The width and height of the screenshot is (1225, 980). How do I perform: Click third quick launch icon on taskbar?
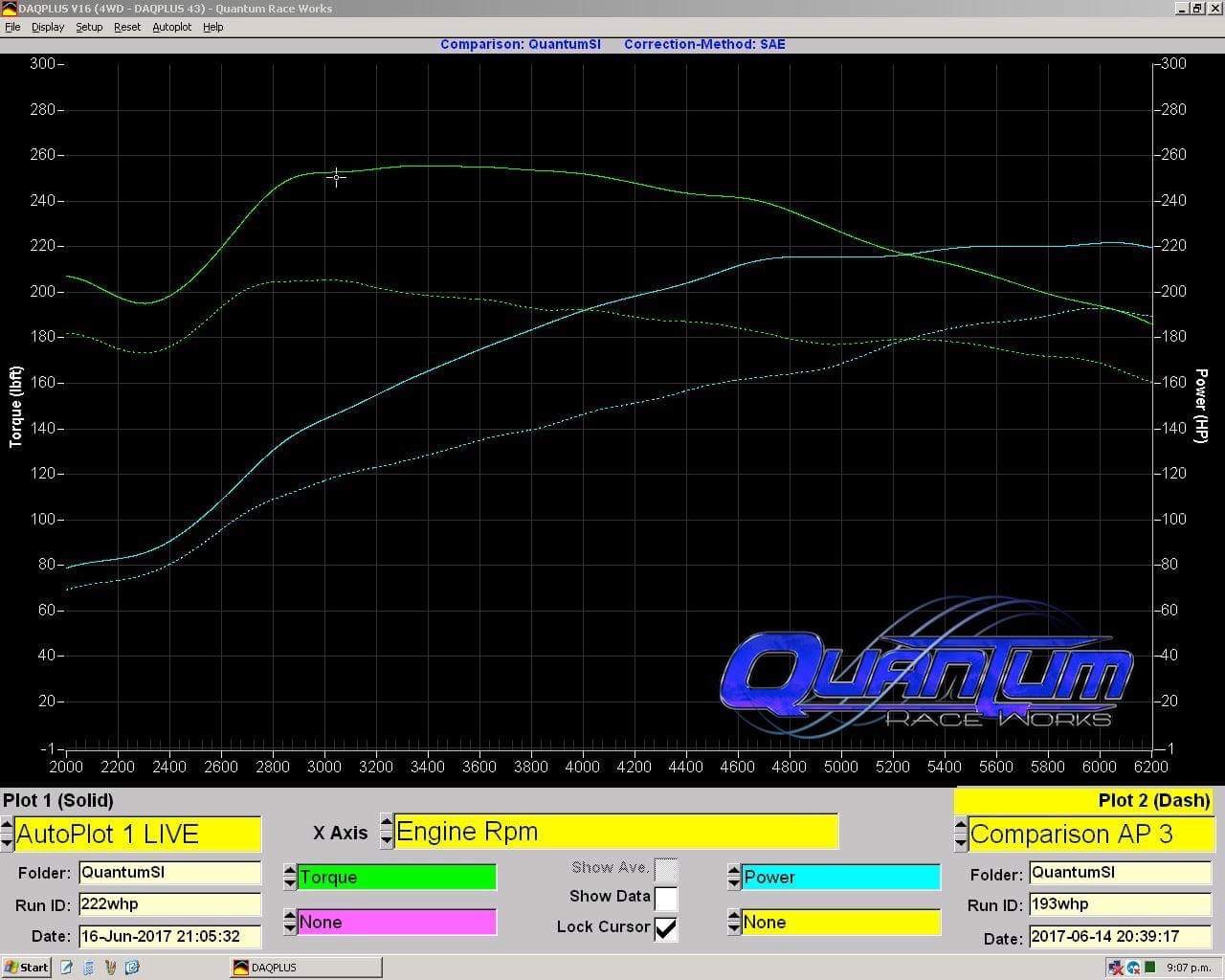coord(110,967)
